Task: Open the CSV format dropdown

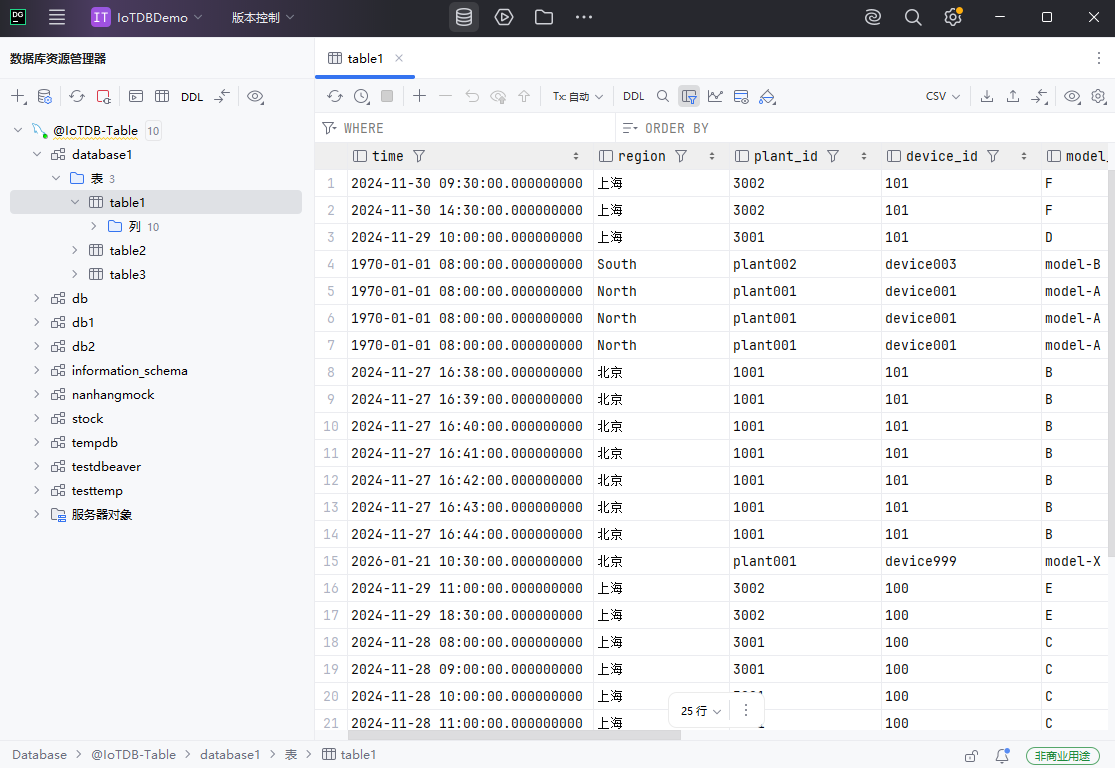Action: pyautogui.click(x=942, y=96)
